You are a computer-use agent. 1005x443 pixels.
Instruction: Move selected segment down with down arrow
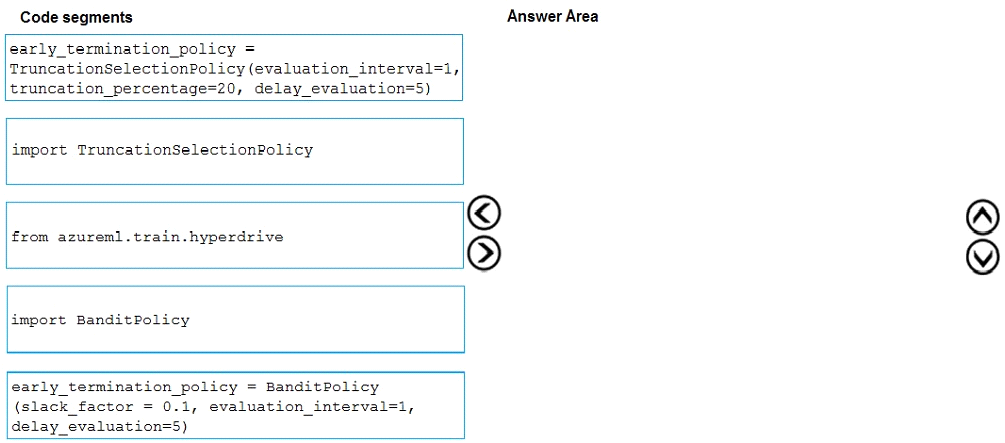click(x=983, y=258)
